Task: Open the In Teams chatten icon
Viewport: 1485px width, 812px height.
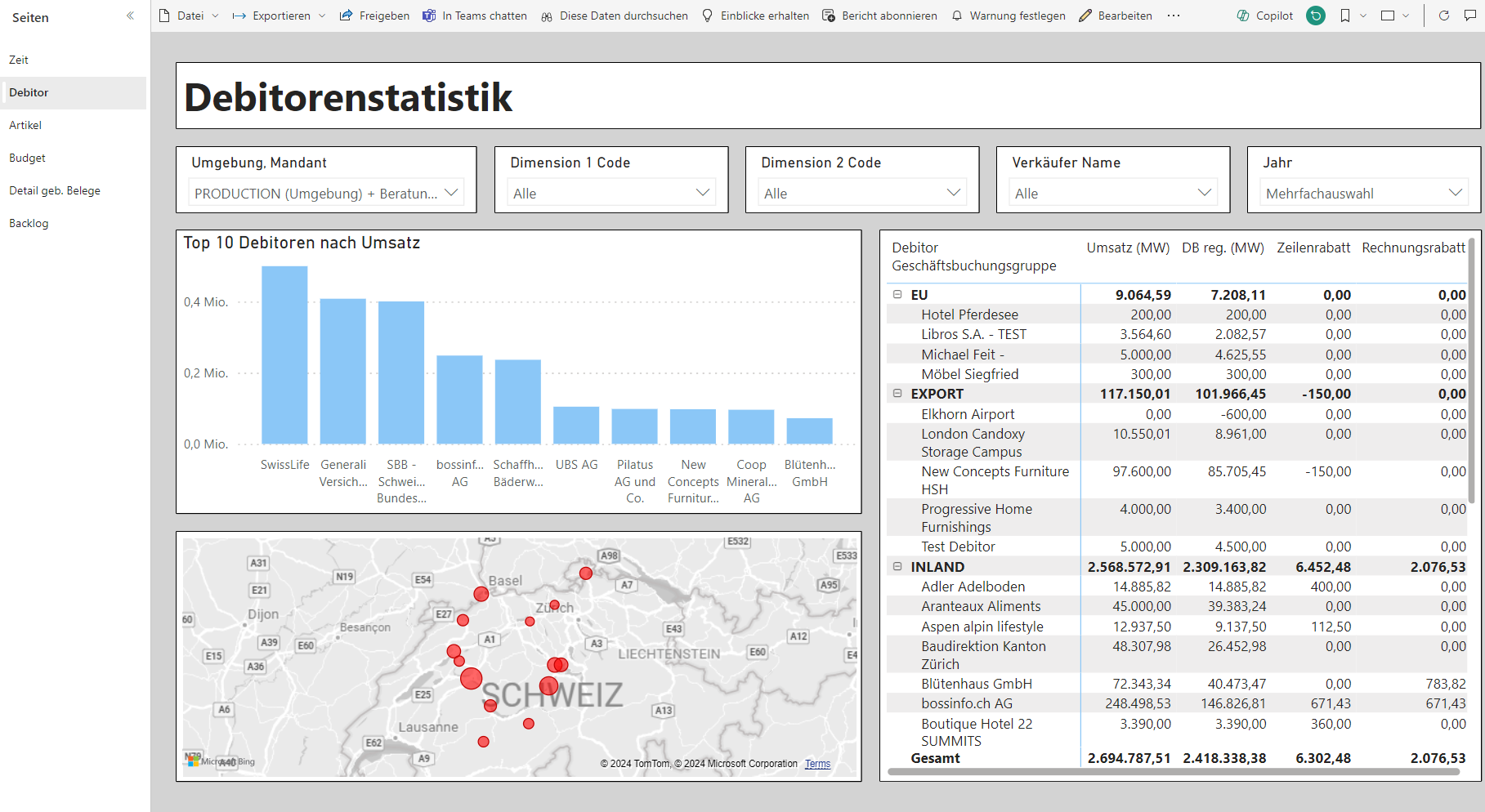Action: [x=429, y=16]
